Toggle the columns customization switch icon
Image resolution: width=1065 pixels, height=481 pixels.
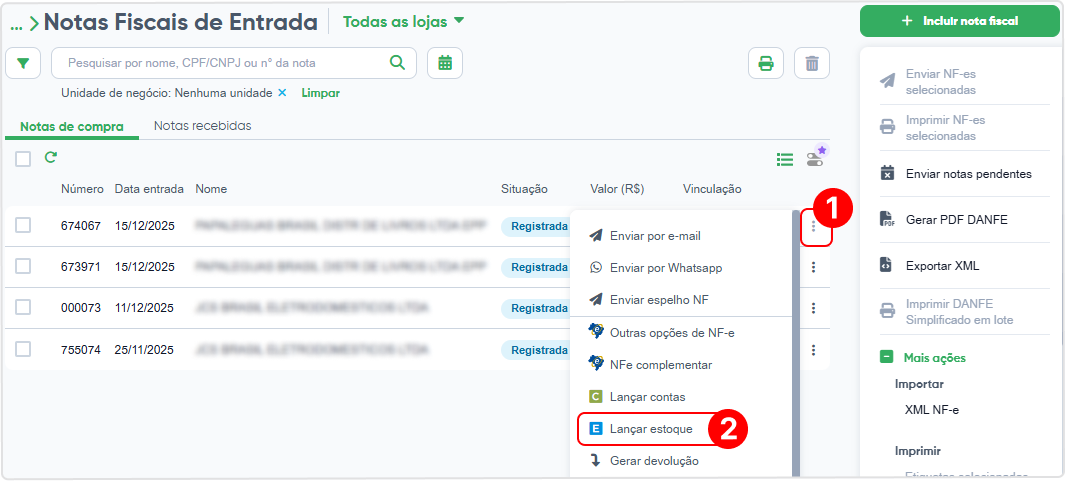click(814, 159)
